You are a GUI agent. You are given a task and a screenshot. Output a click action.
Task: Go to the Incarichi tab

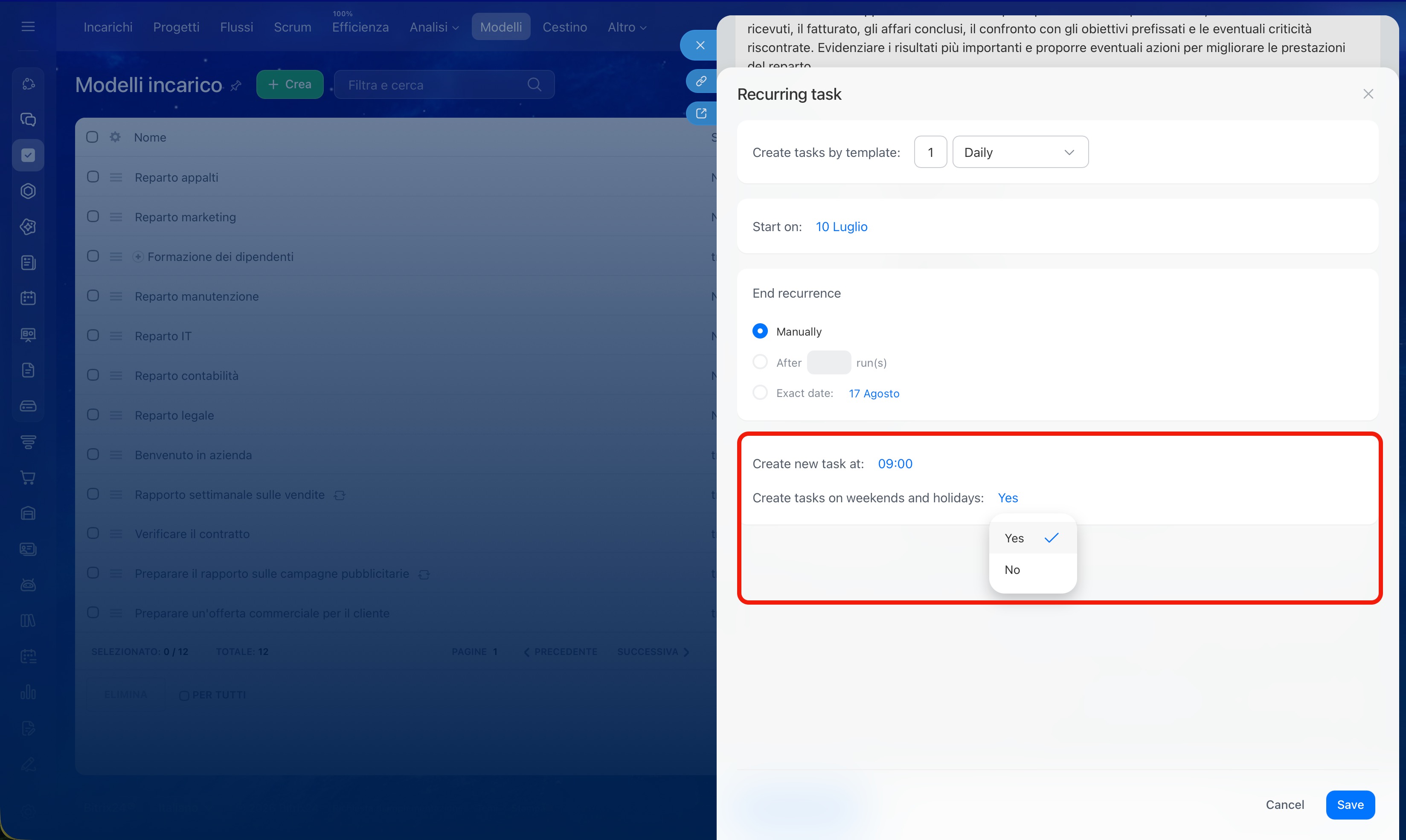tap(107, 27)
